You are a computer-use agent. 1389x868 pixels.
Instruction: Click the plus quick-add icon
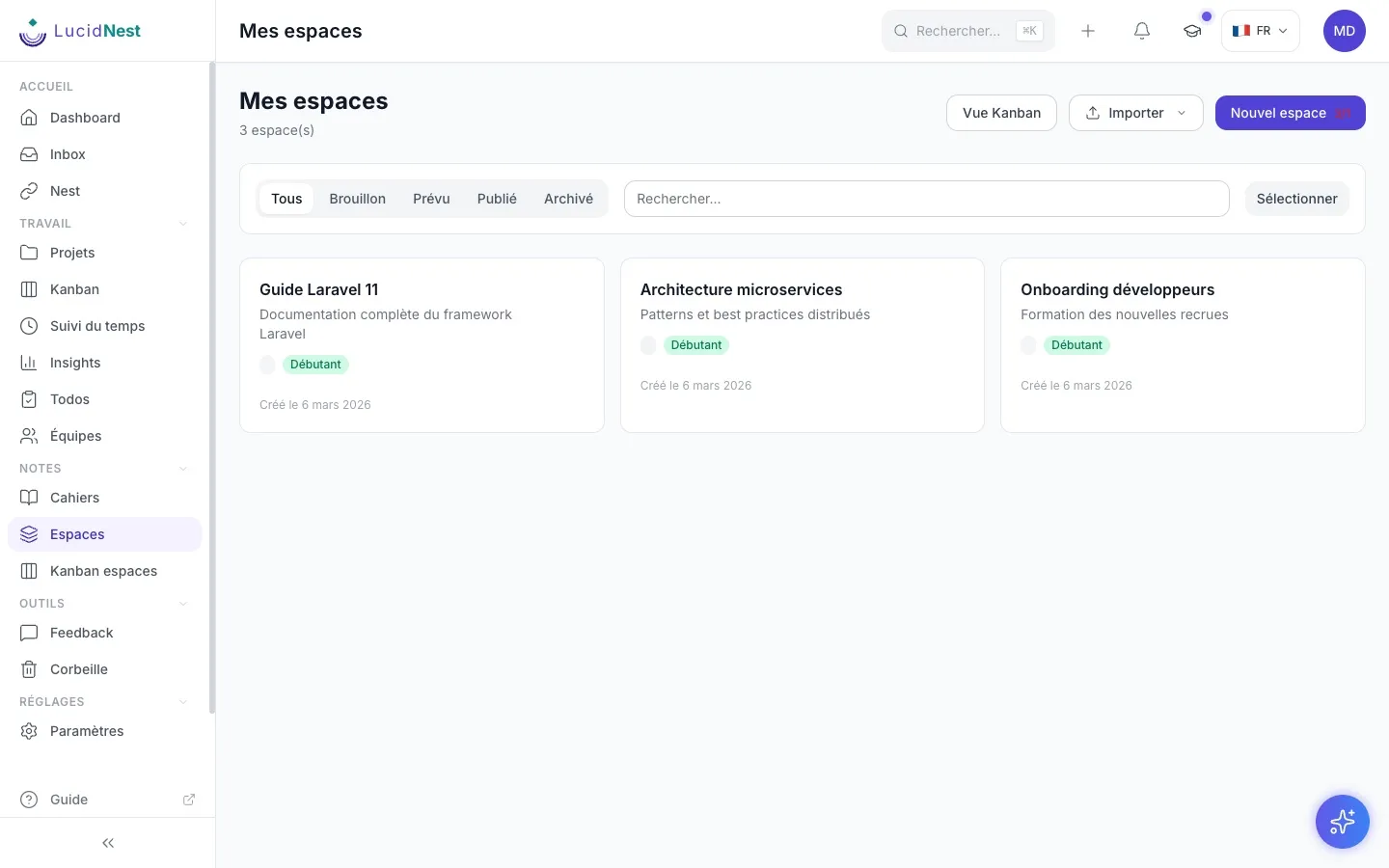click(x=1088, y=31)
